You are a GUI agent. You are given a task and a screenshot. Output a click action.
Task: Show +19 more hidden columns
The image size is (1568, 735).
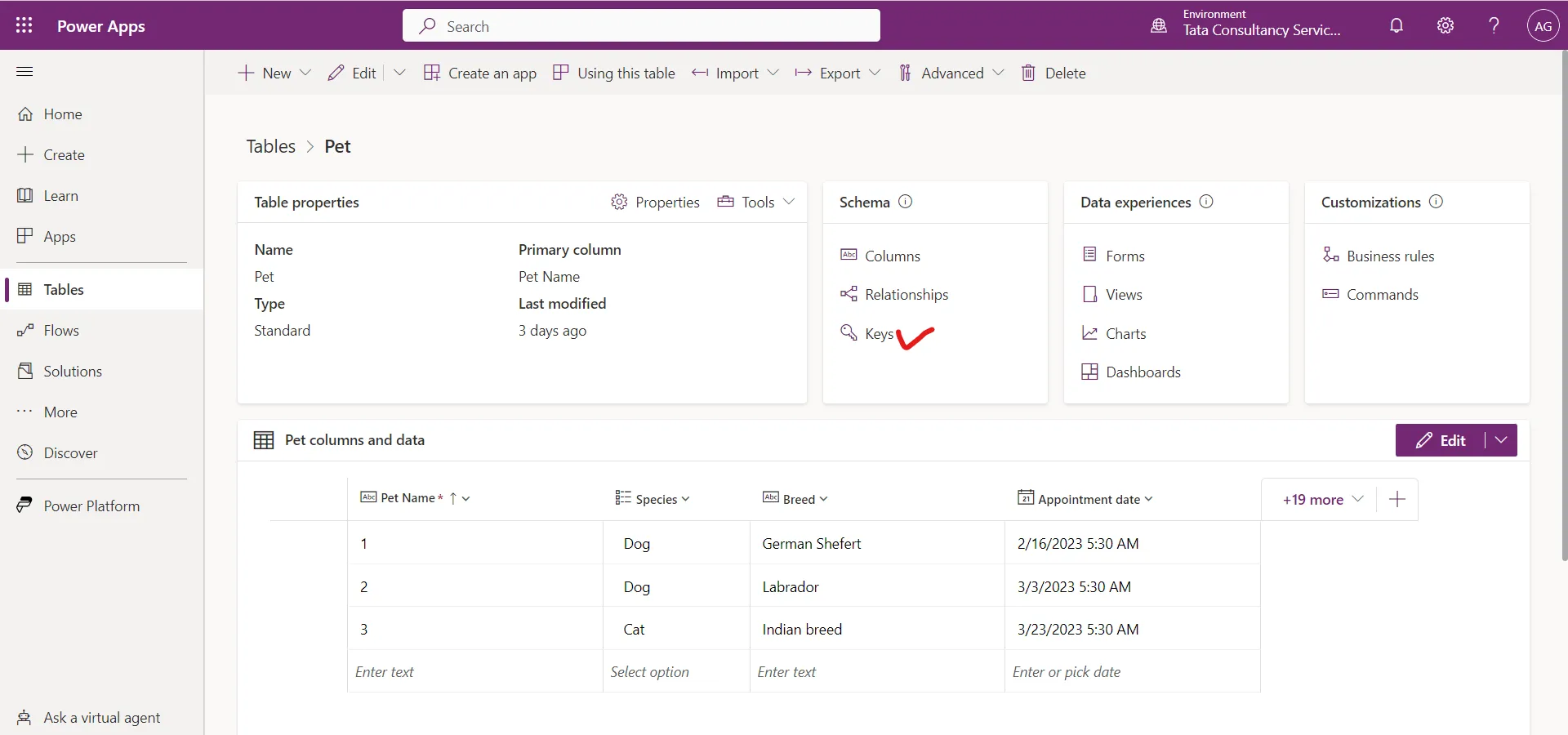click(x=1313, y=499)
